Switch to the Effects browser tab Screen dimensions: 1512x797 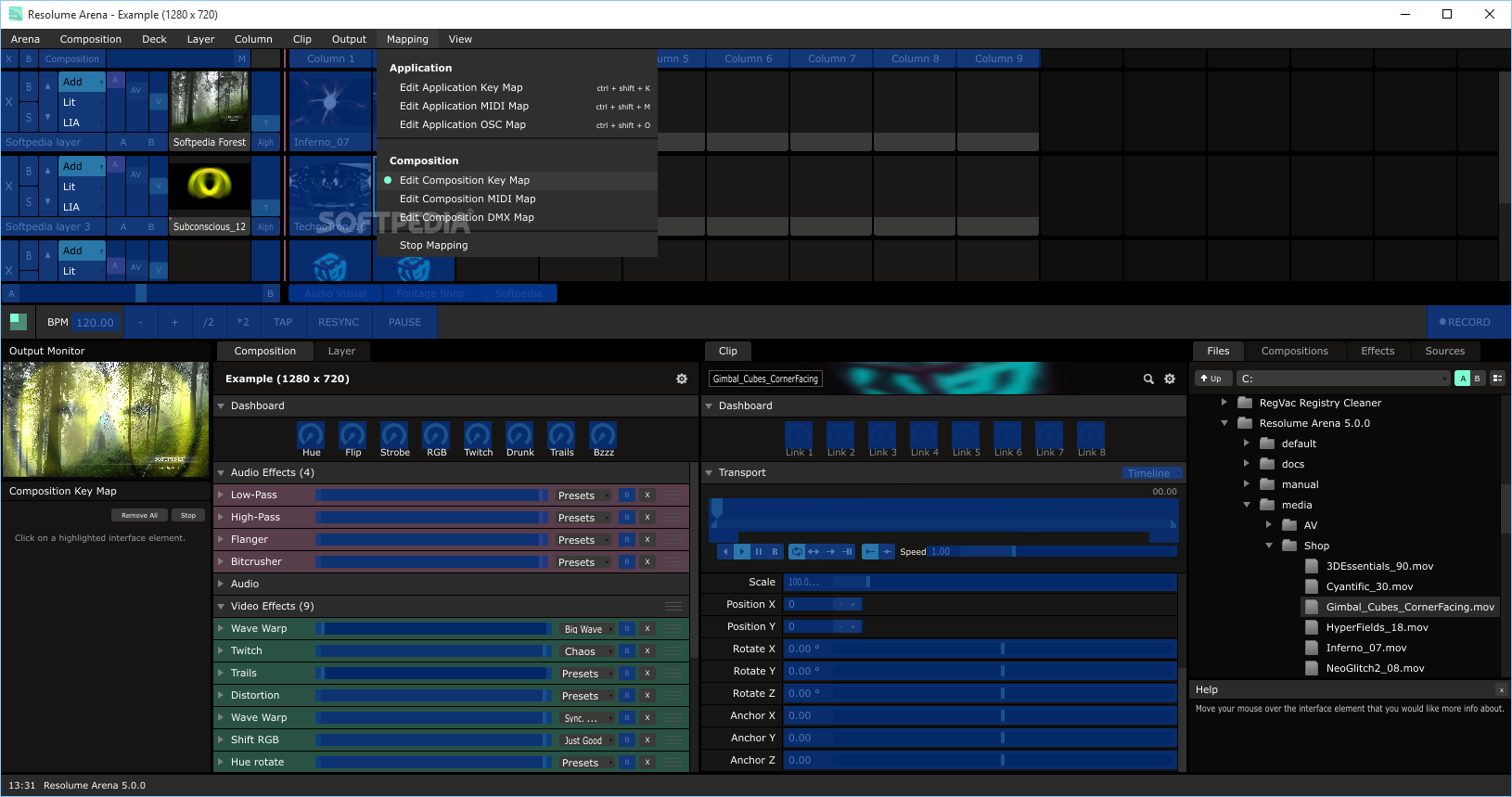coord(1377,351)
